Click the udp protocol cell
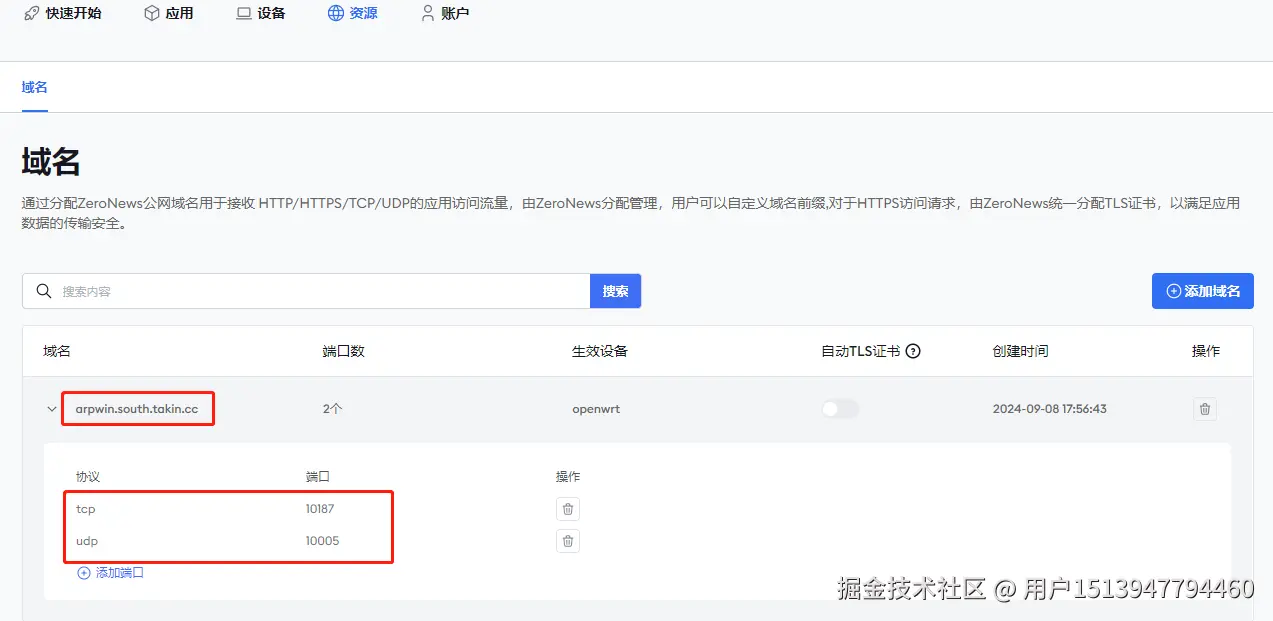Screen dimensions: 1273x621 pos(87,541)
